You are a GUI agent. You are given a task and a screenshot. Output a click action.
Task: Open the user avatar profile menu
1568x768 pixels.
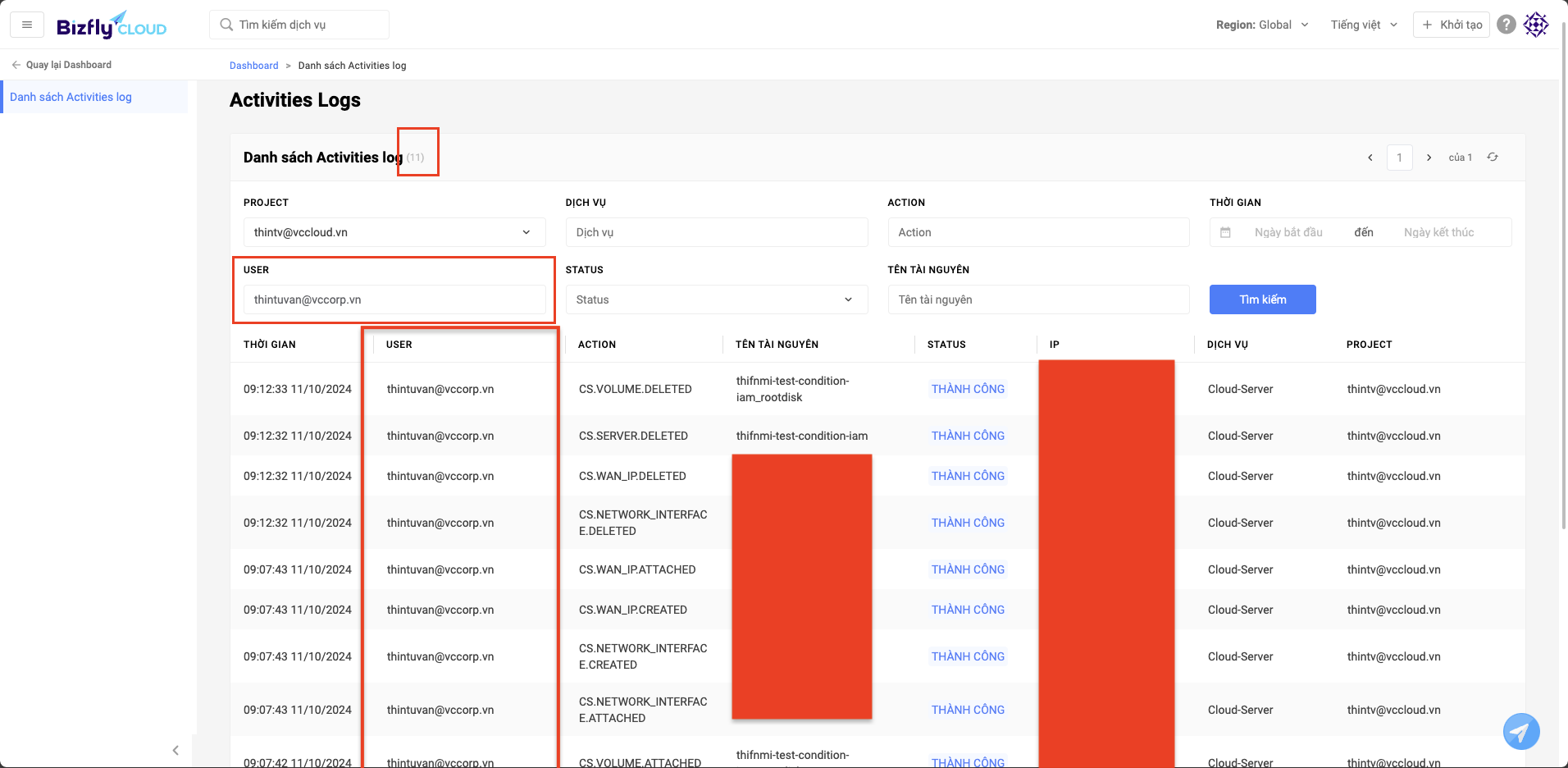(x=1536, y=25)
